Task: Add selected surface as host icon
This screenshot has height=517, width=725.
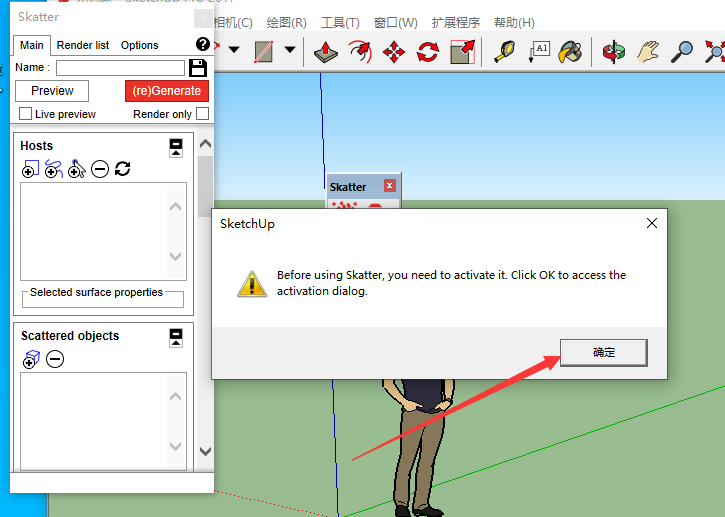Action: [x=31, y=169]
